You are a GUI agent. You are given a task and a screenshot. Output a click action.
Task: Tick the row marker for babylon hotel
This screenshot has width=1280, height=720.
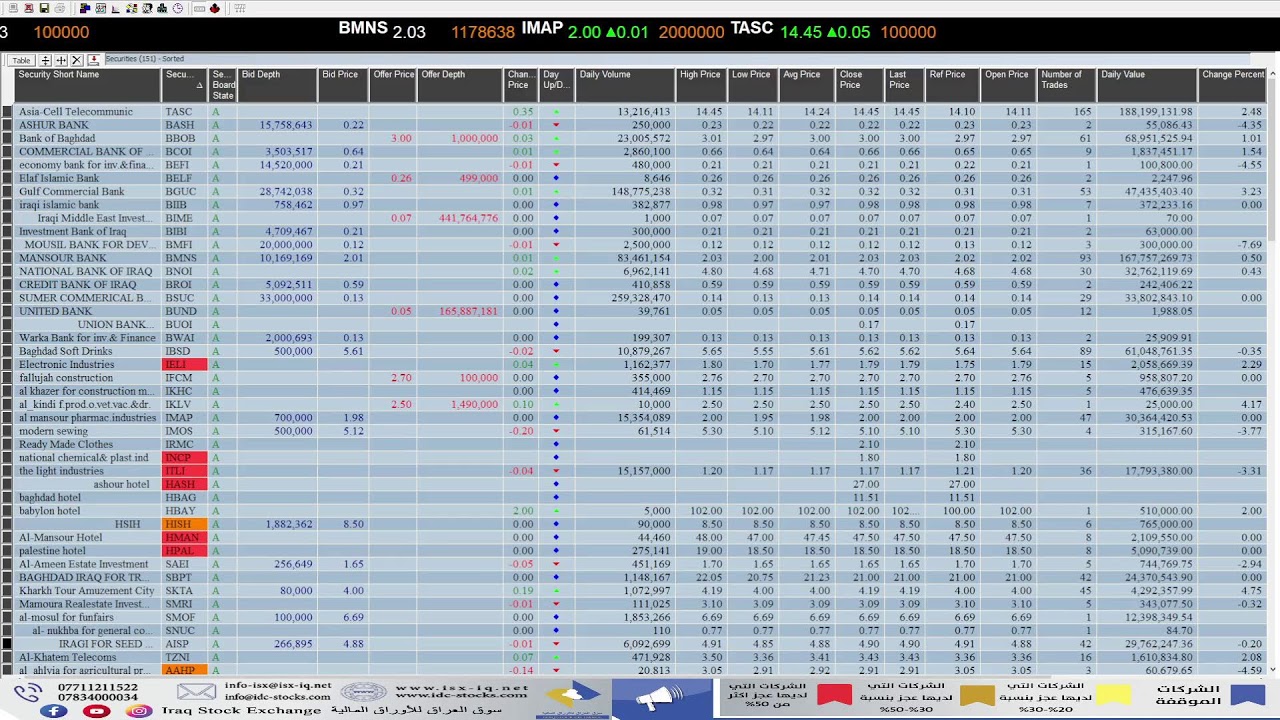[7, 511]
